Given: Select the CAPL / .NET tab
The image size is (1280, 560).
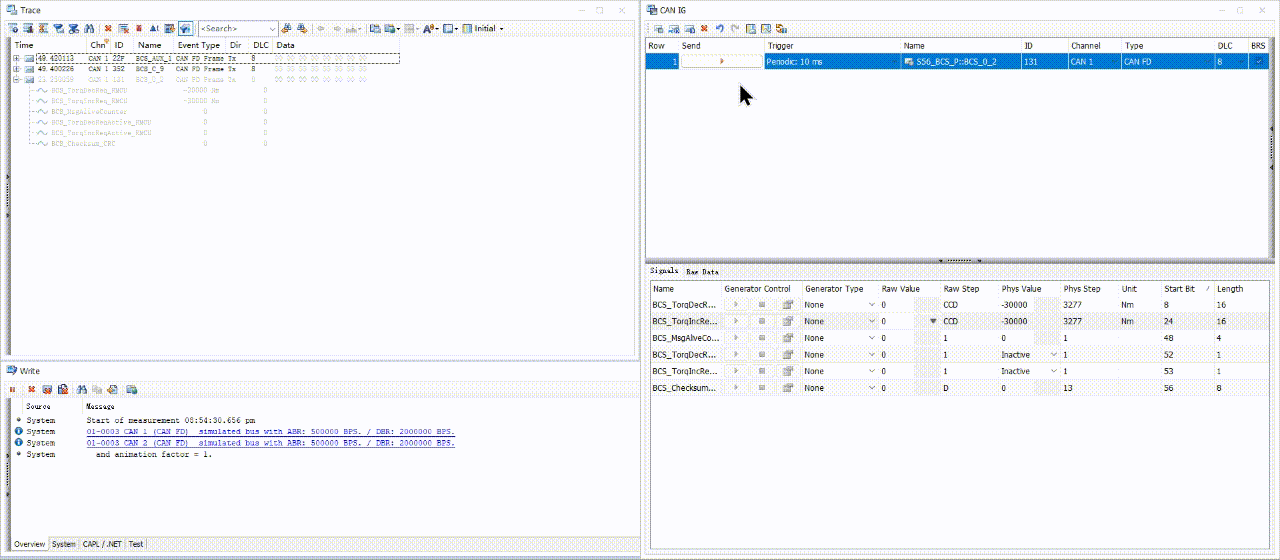Looking at the screenshot, I should [102, 544].
